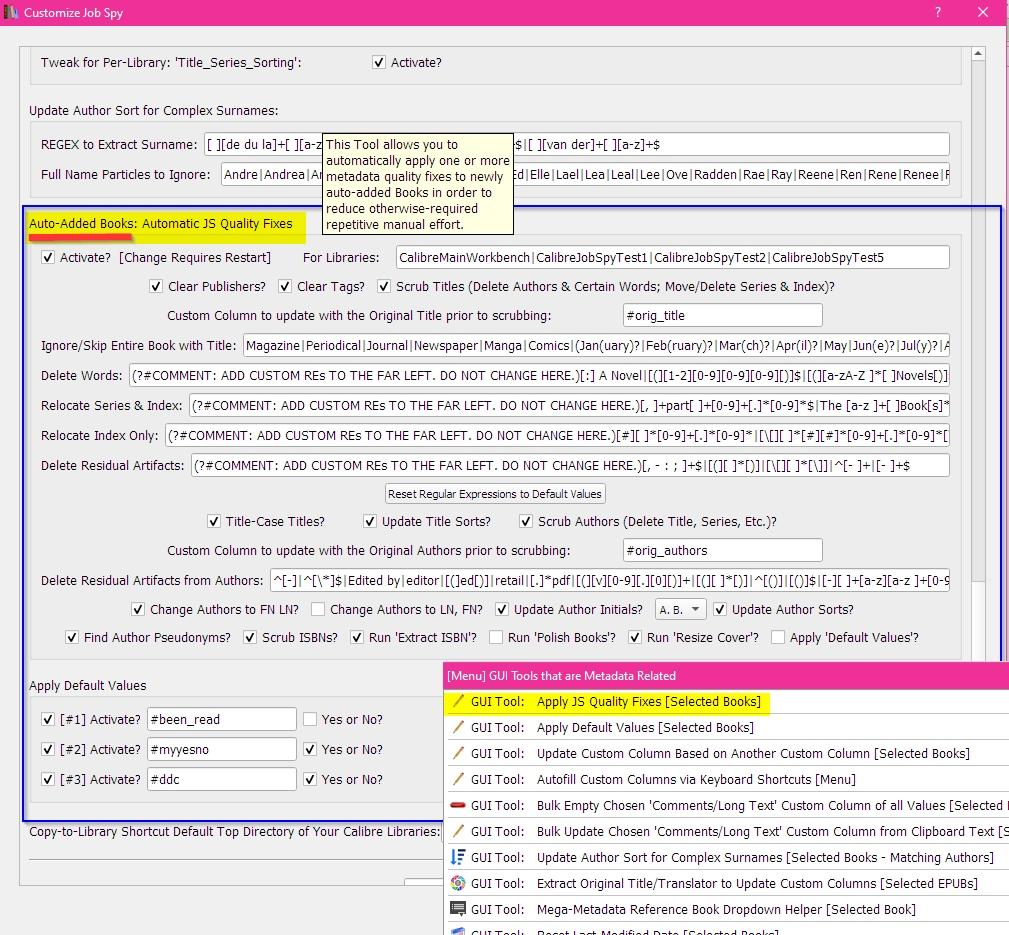Image resolution: width=1009 pixels, height=935 pixels.
Task: Open the author initials 'A. B.' dropdown
Action: click(x=680, y=609)
